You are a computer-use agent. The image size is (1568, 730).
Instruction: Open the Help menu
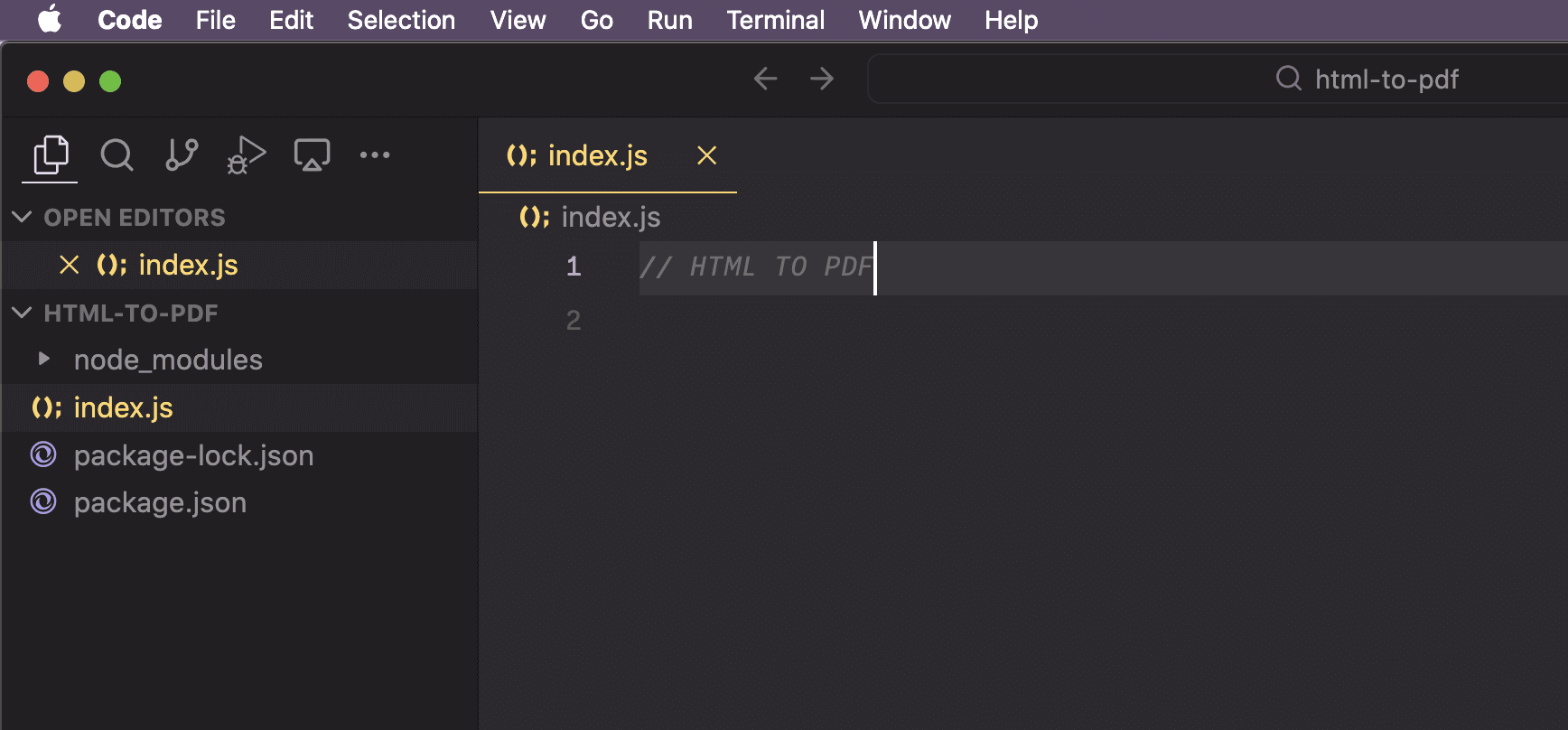coord(1012,20)
